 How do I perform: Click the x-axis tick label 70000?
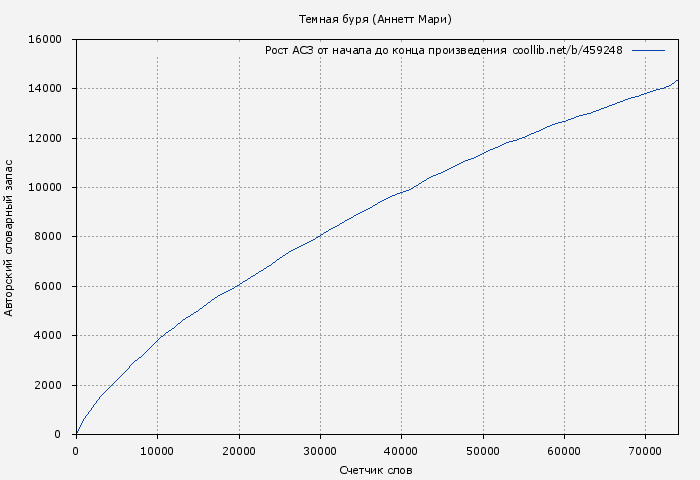(x=645, y=451)
